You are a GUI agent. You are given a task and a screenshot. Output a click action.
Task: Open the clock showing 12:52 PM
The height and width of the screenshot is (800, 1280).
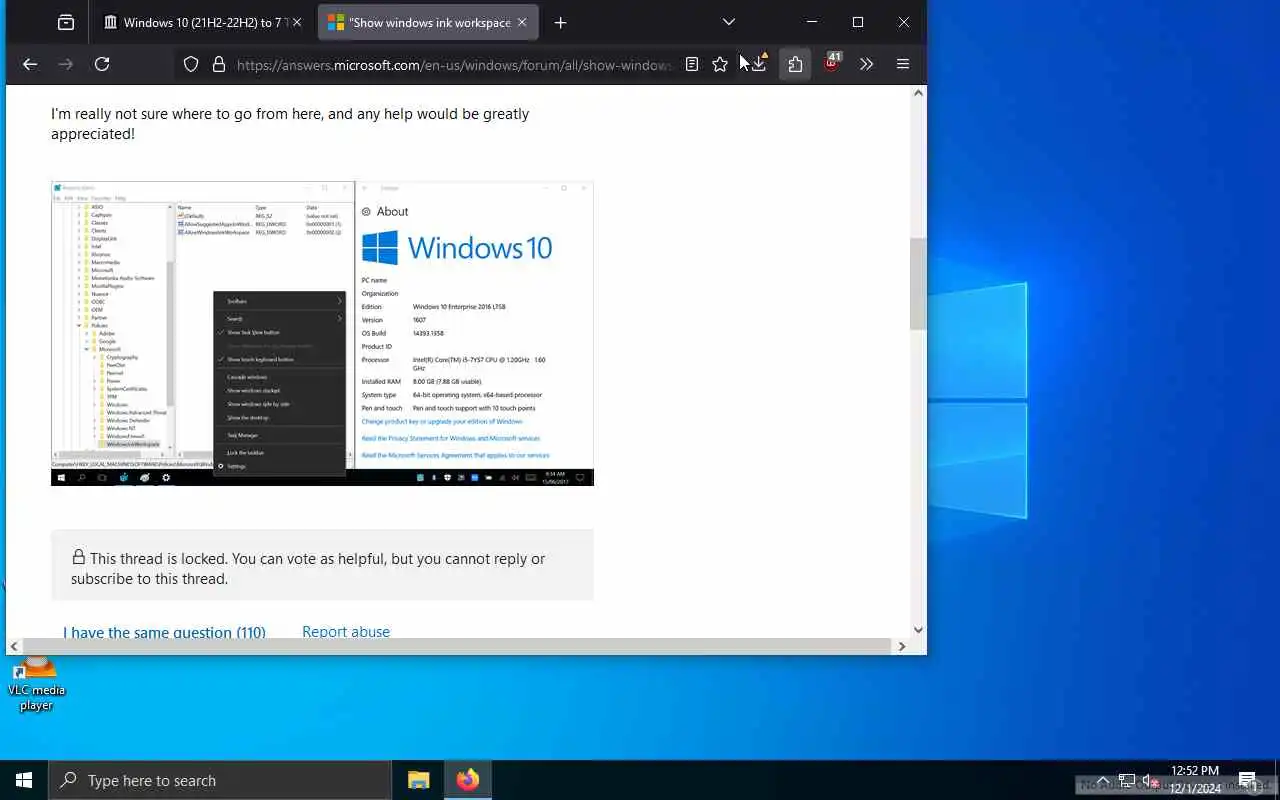1195,780
